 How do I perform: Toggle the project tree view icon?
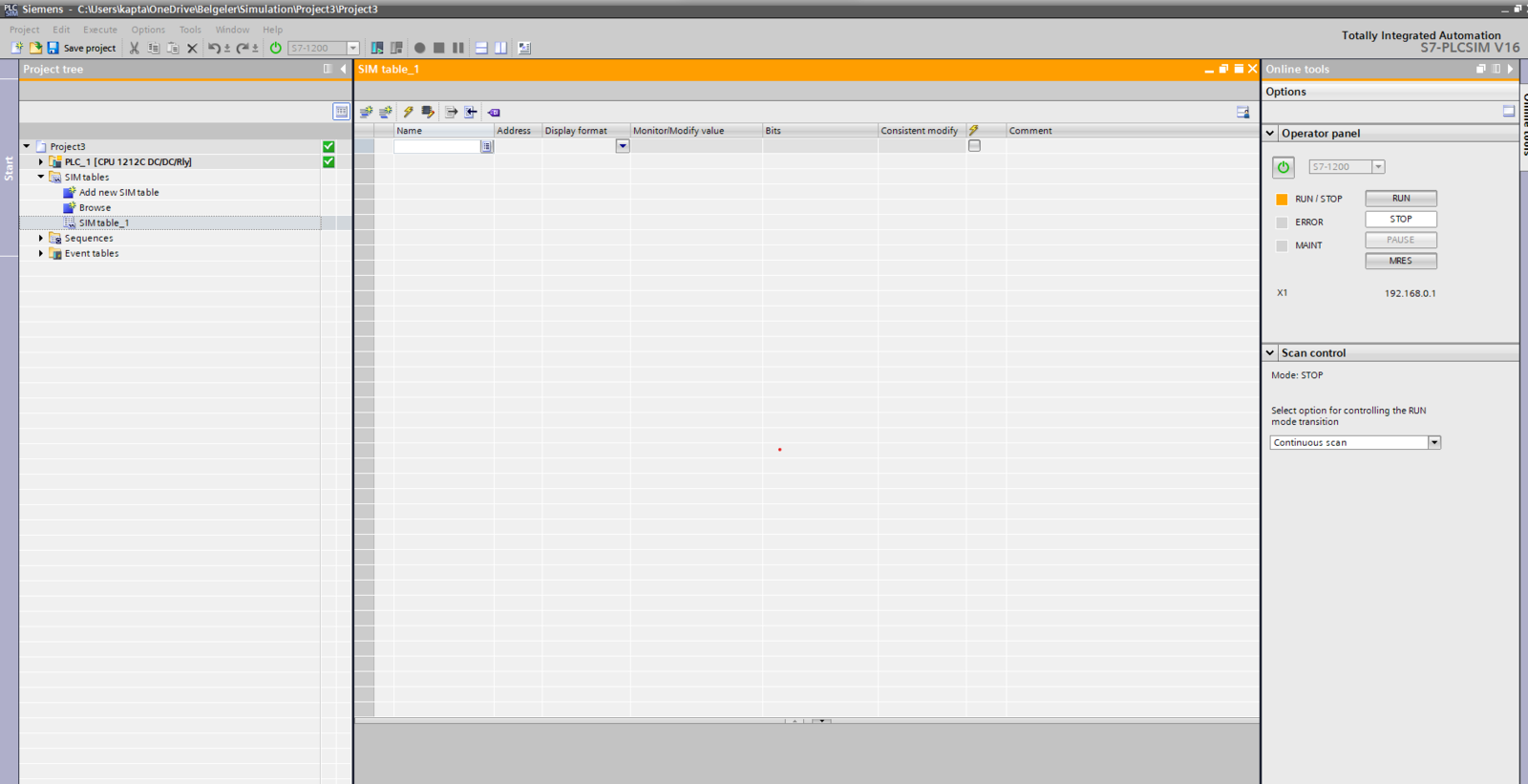tap(341, 112)
